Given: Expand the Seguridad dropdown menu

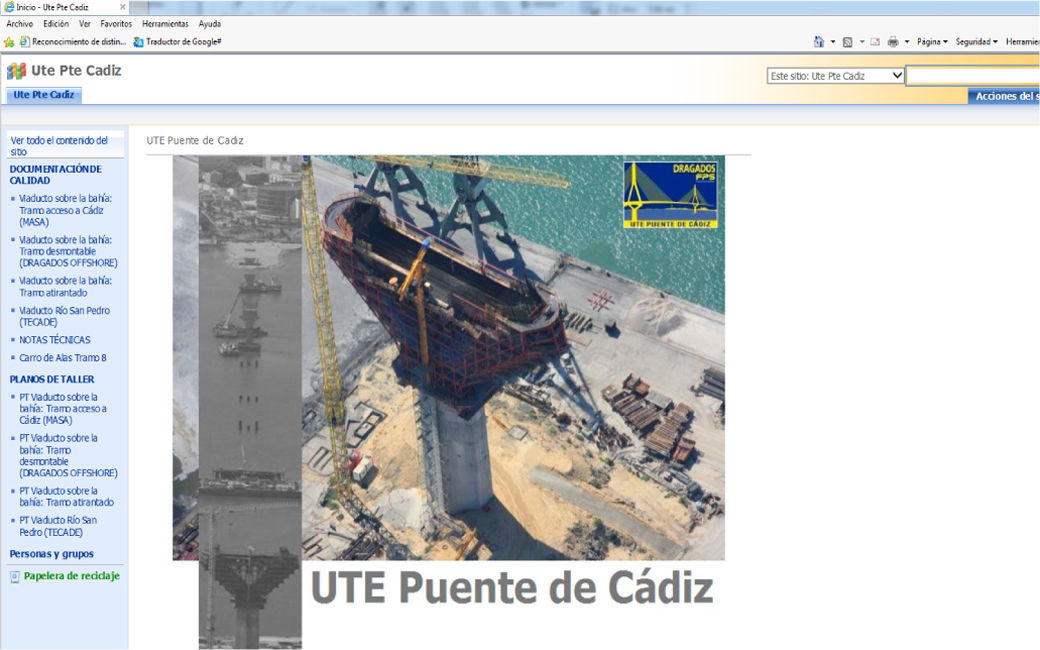Looking at the screenshot, I should [x=976, y=42].
